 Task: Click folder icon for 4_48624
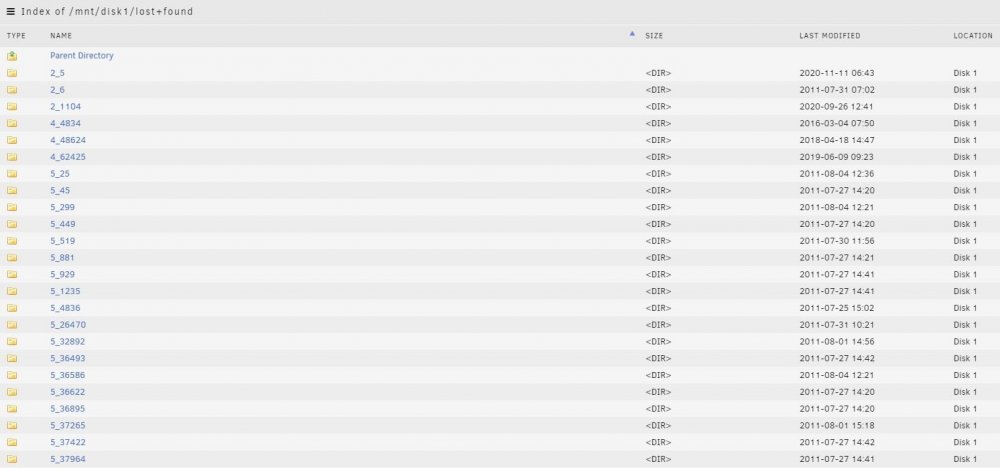click(x=12, y=140)
